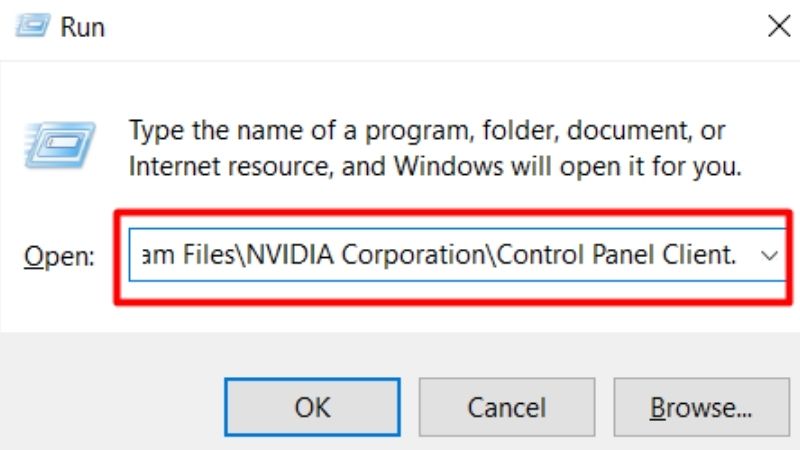Click empty title bar area beside Run

click(434, 27)
